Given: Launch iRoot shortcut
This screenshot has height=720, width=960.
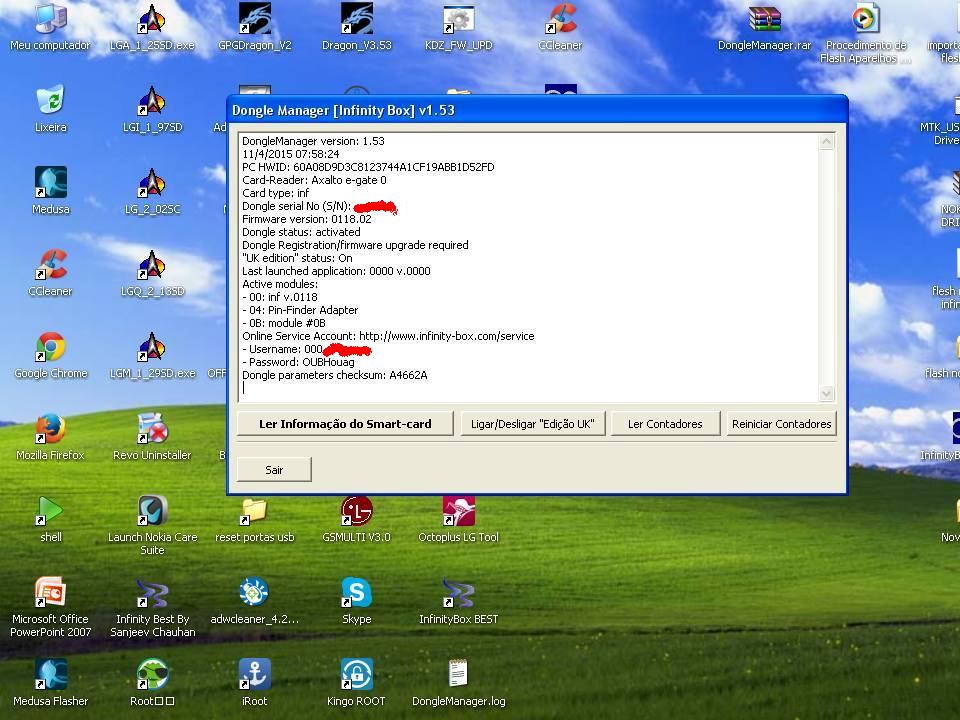Looking at the screenshot, I should coord(255,683).
